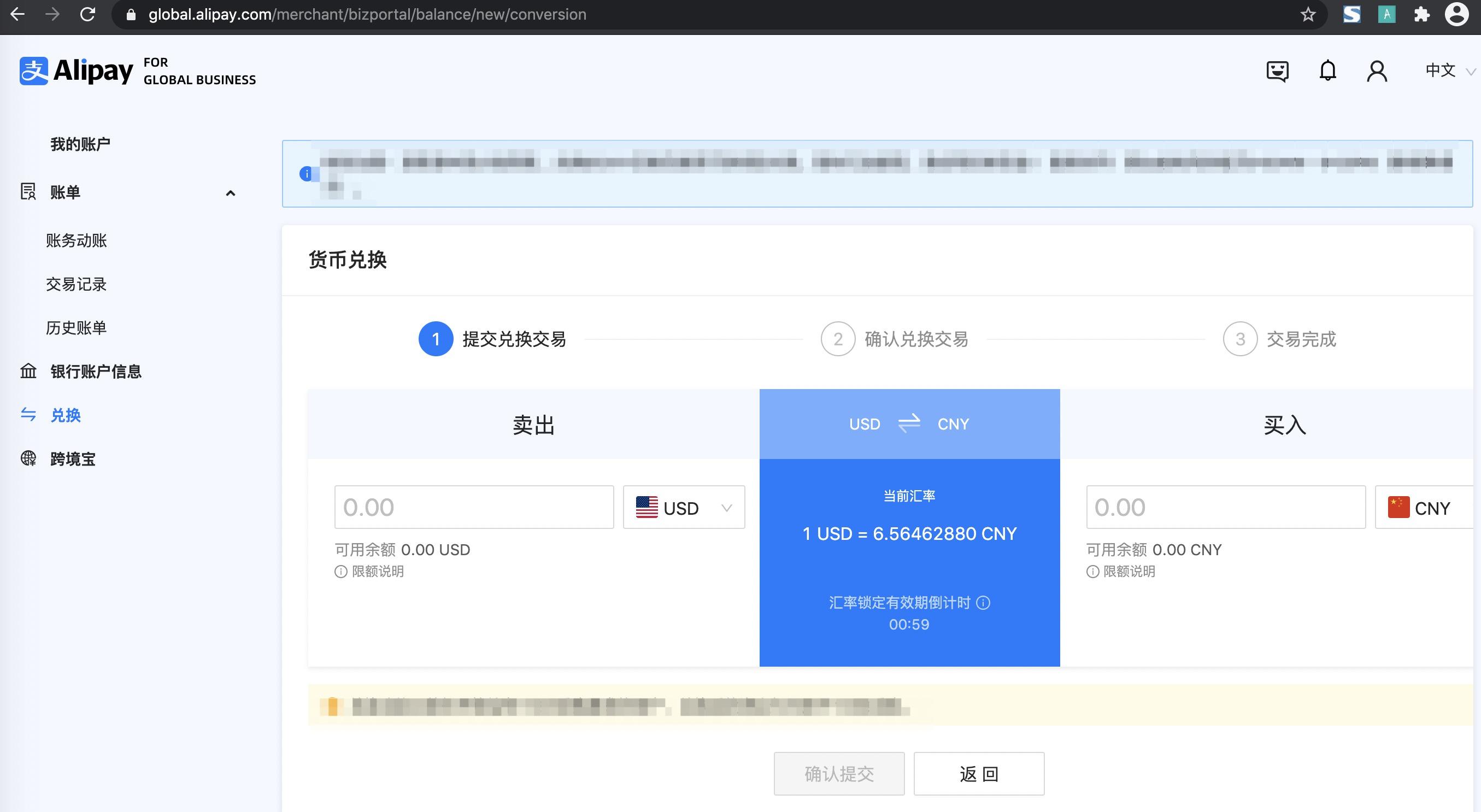Click the 返回 back button
Image resolution: width=1481 pixels, height=812 pixels.
pyautogui.click(x=979, y=774)
